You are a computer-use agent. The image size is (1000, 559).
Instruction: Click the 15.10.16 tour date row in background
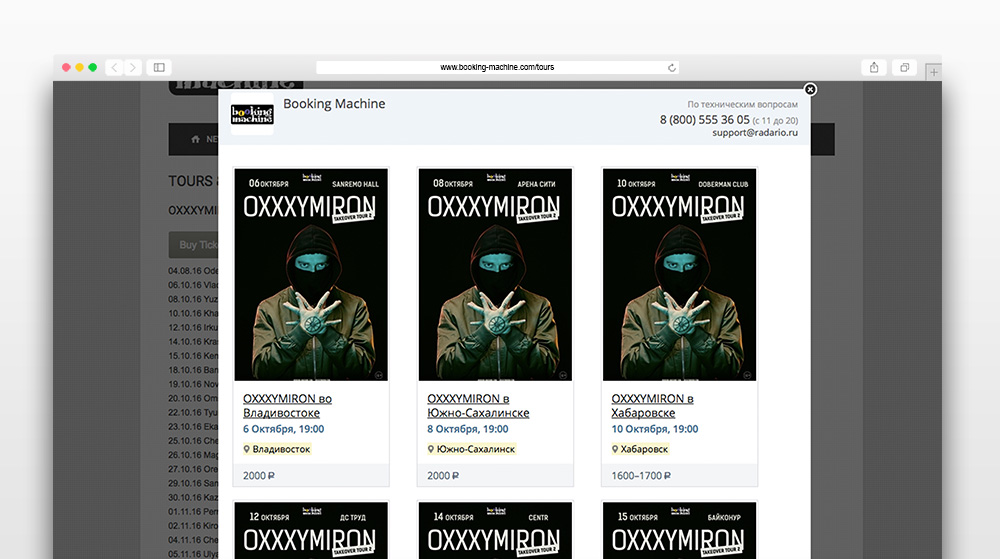(193, 356)
